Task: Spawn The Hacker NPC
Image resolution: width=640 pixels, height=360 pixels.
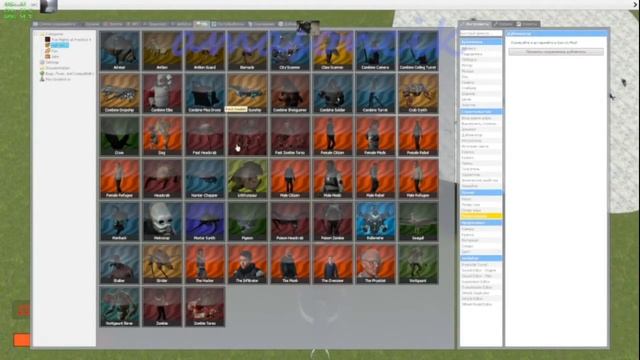Action: (205, 264)
